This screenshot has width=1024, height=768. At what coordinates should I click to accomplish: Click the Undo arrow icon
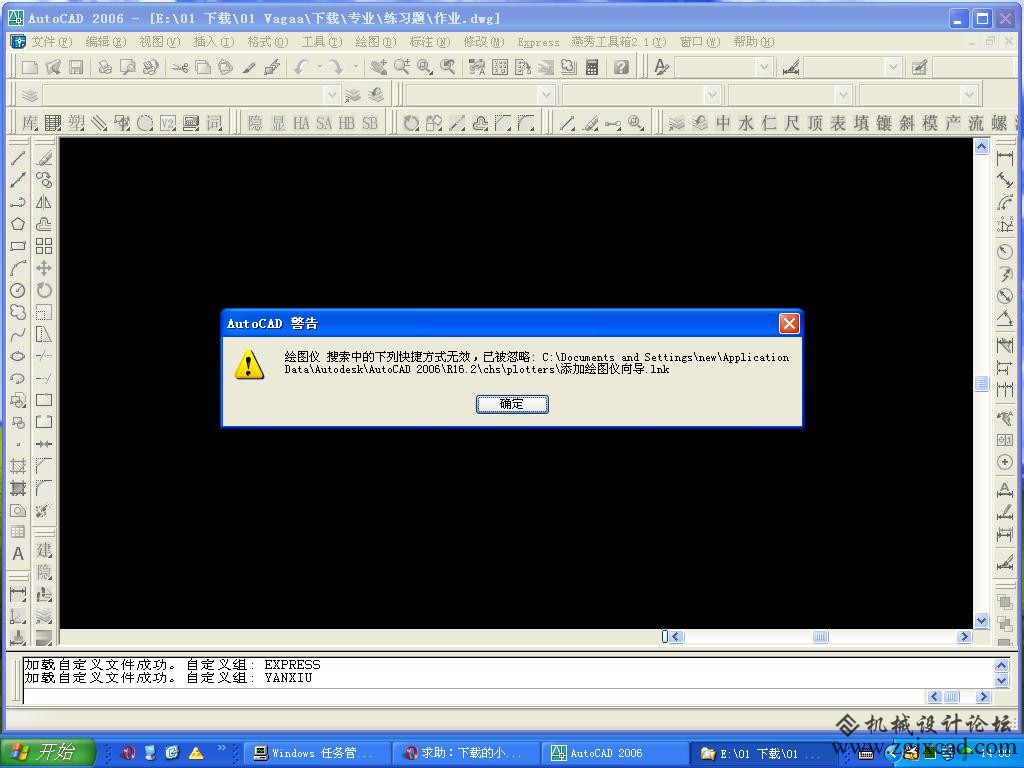click(301, 67)
